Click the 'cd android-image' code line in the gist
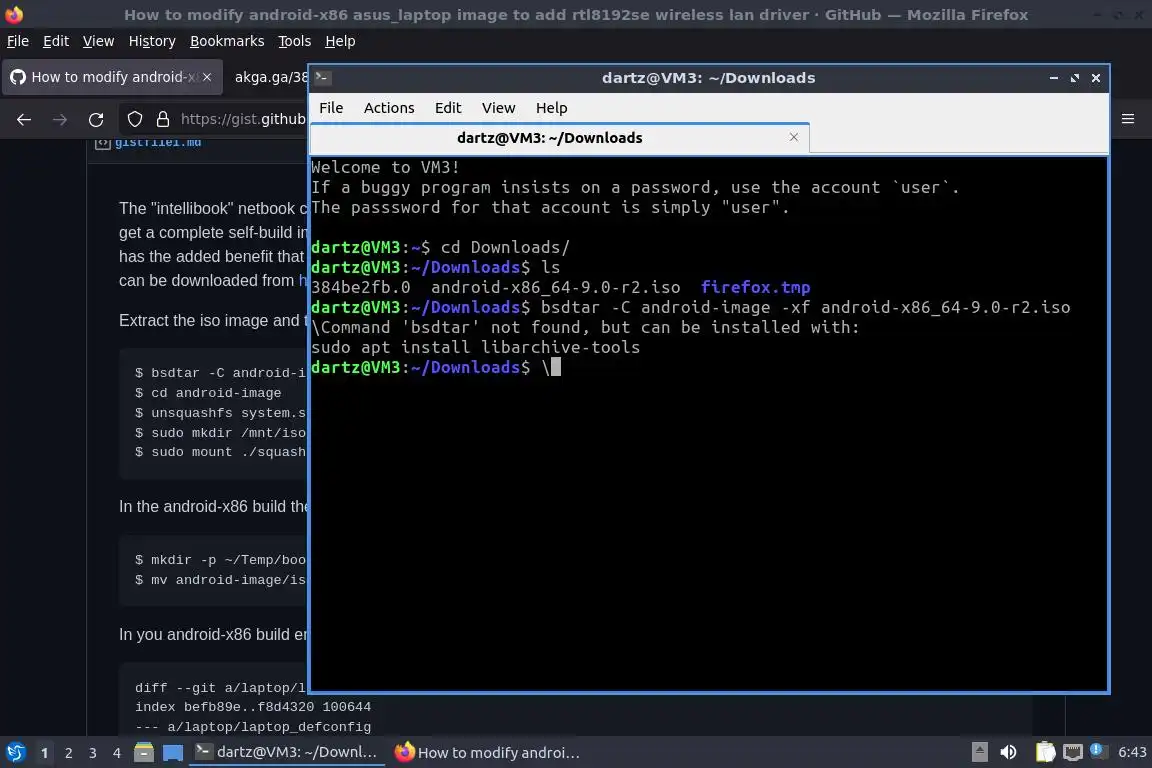 coord(208,393)
